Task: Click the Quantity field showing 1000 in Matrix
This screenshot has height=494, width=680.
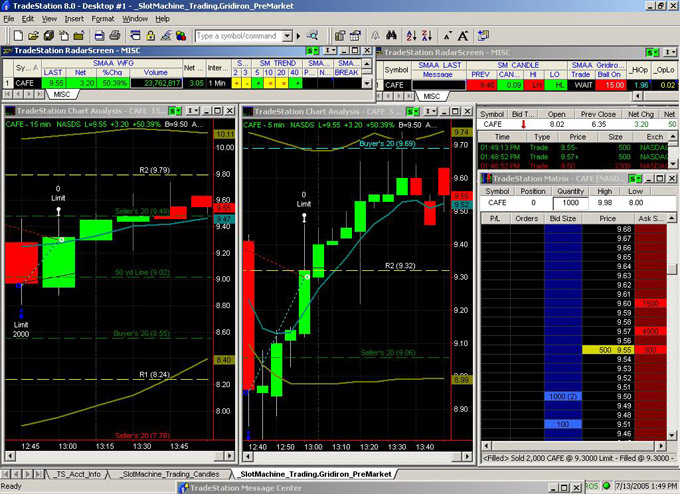Action: [570, 203]
